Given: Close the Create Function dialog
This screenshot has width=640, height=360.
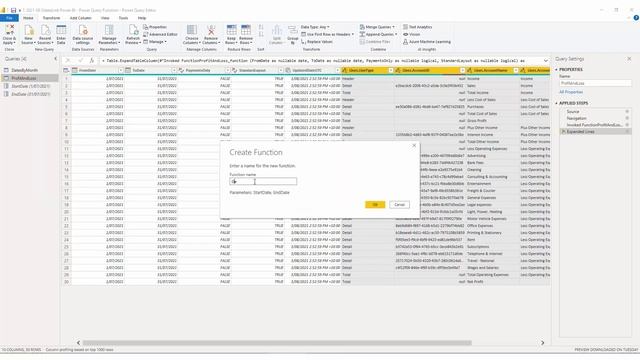Looking at the screenshot, I should (414, 145).
